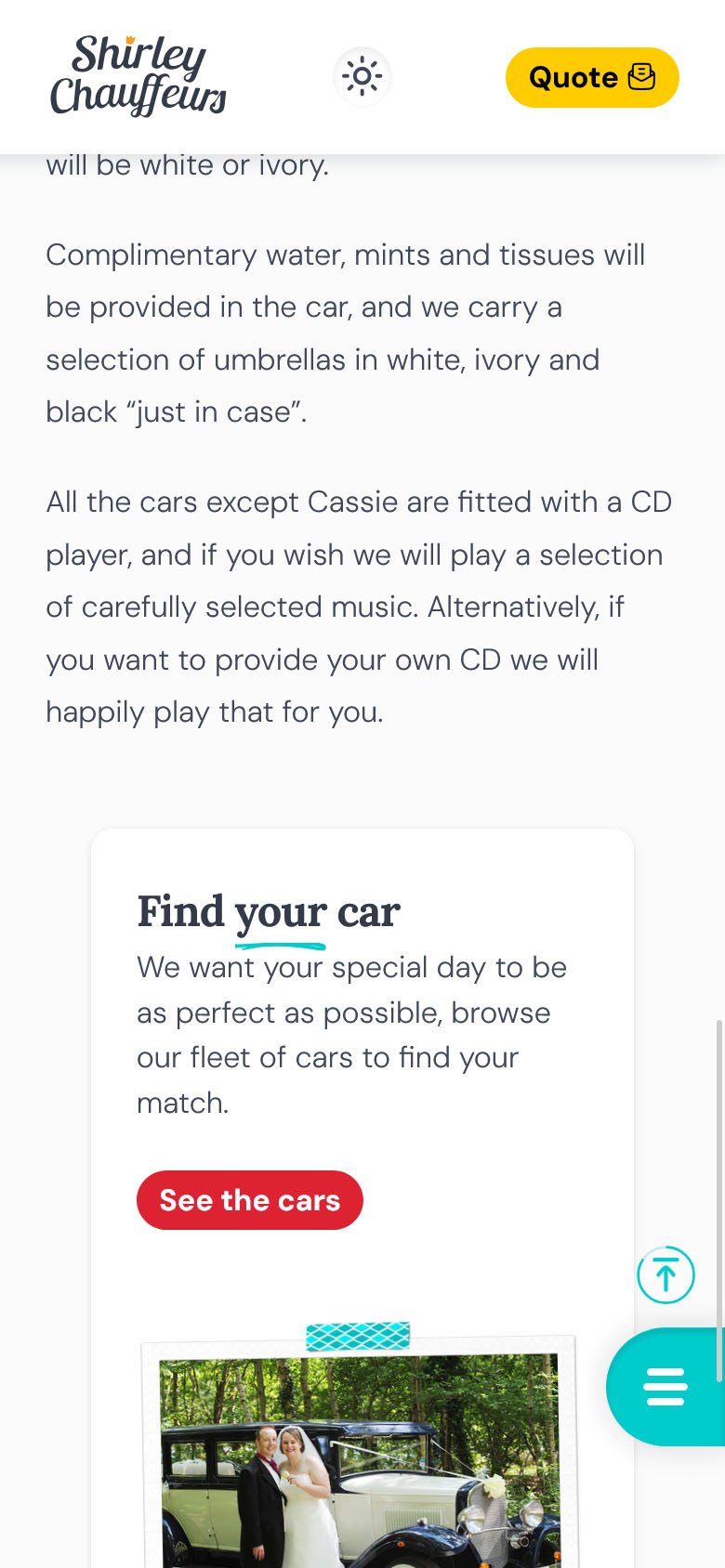Click the teal underline beneath "your"
The image size is (725, 1568).
pyautogui.click(x=280, y=947)
